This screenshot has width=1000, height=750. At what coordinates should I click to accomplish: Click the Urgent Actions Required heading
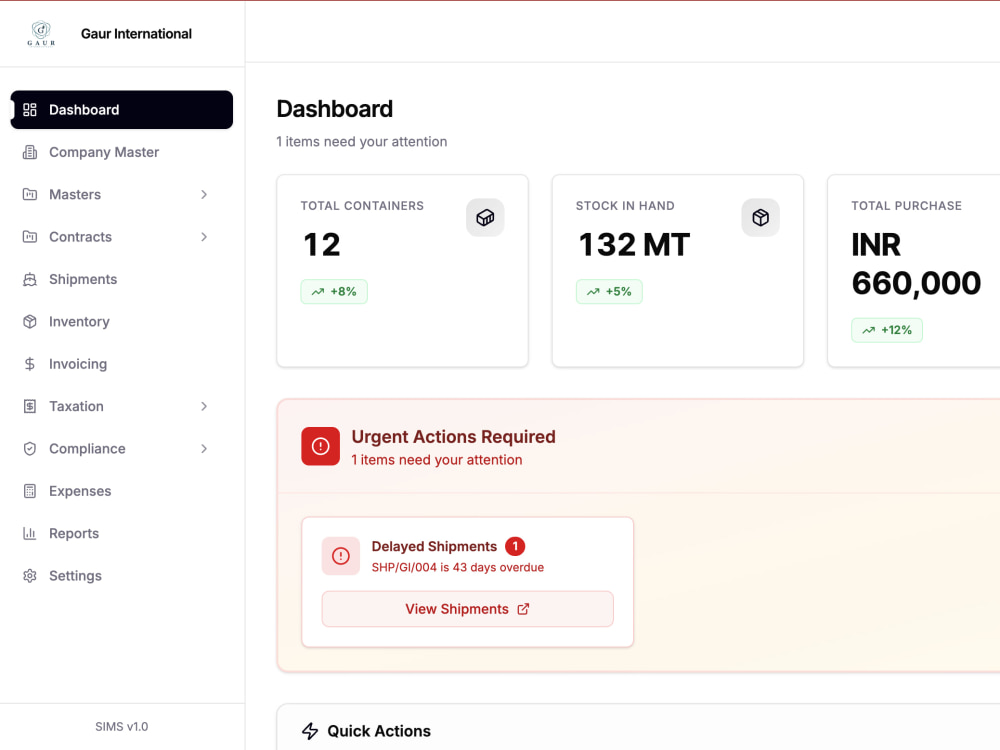pos(453,437)
